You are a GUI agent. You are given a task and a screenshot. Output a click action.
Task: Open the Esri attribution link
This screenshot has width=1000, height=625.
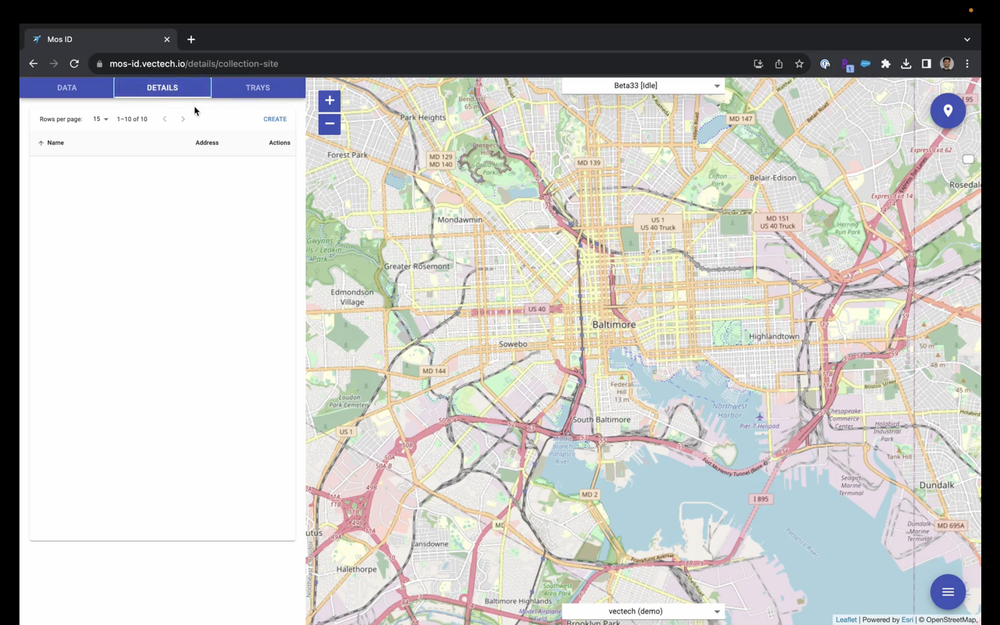coord(907,620)
